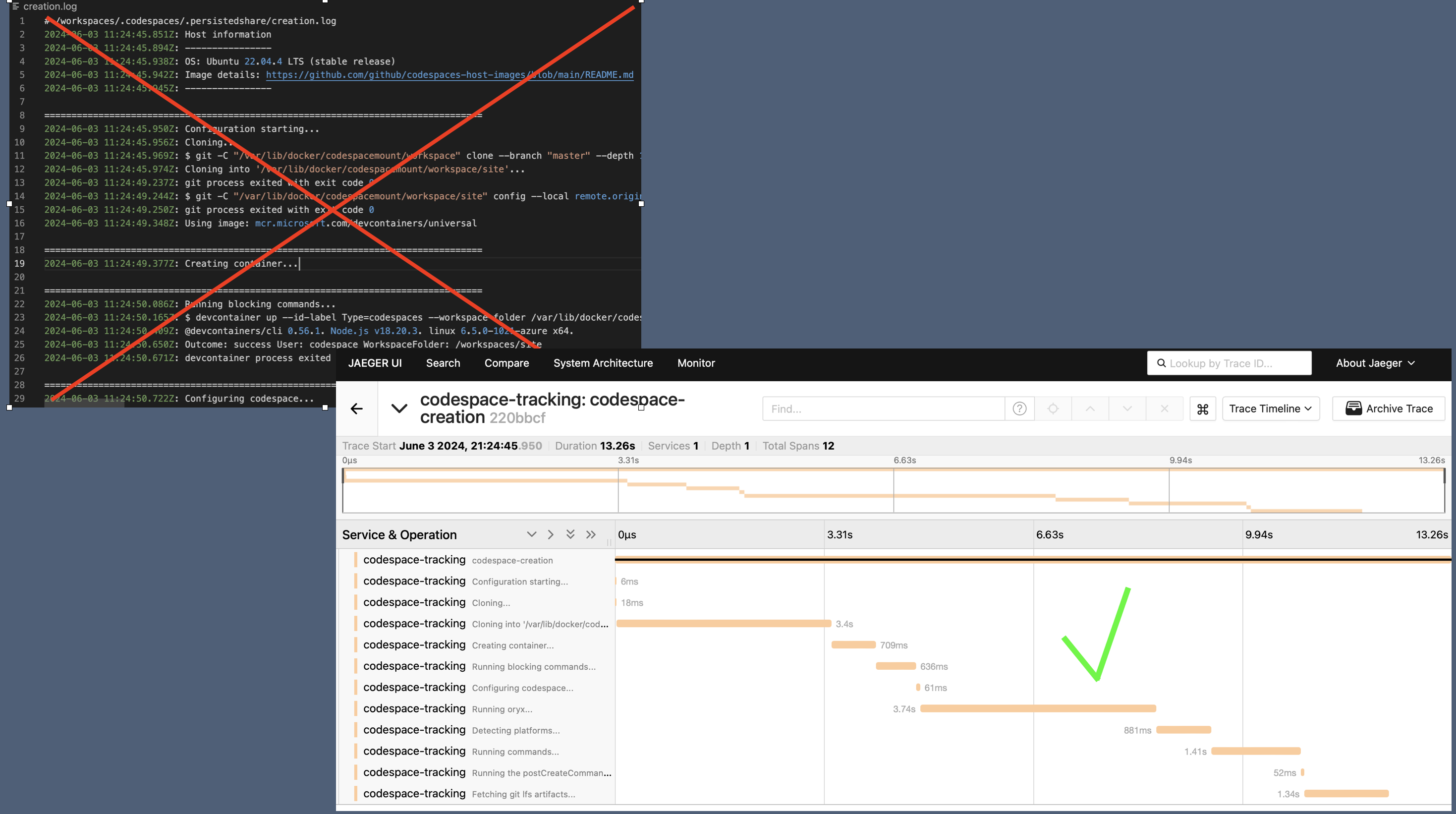Viewport: 1456px width, 814px height.
Task: Open the About Jaeger dropdown menu
Action: click(x=1375, y=363)
